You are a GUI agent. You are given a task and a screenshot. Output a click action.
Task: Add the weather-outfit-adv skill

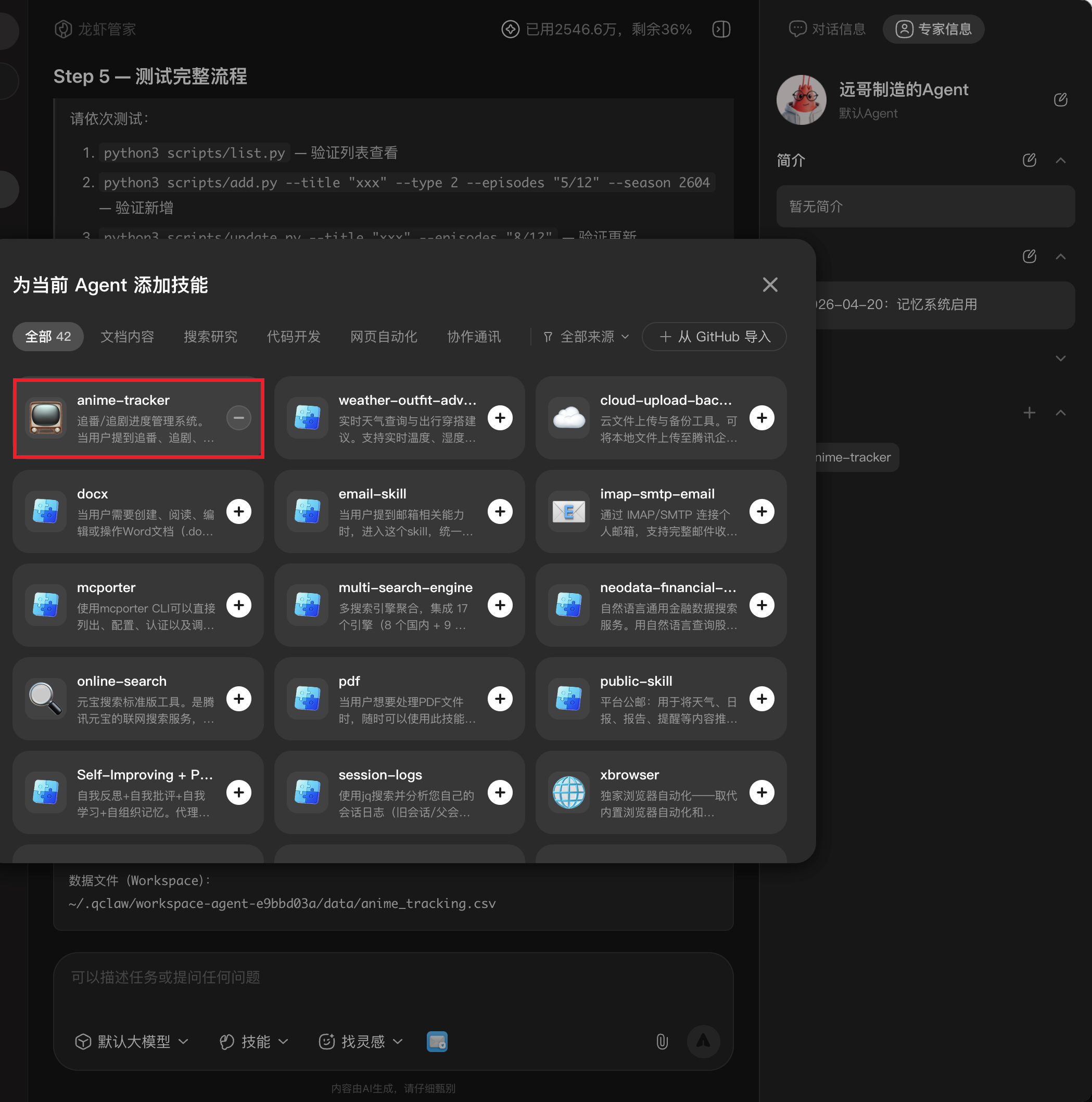[500, 417]
